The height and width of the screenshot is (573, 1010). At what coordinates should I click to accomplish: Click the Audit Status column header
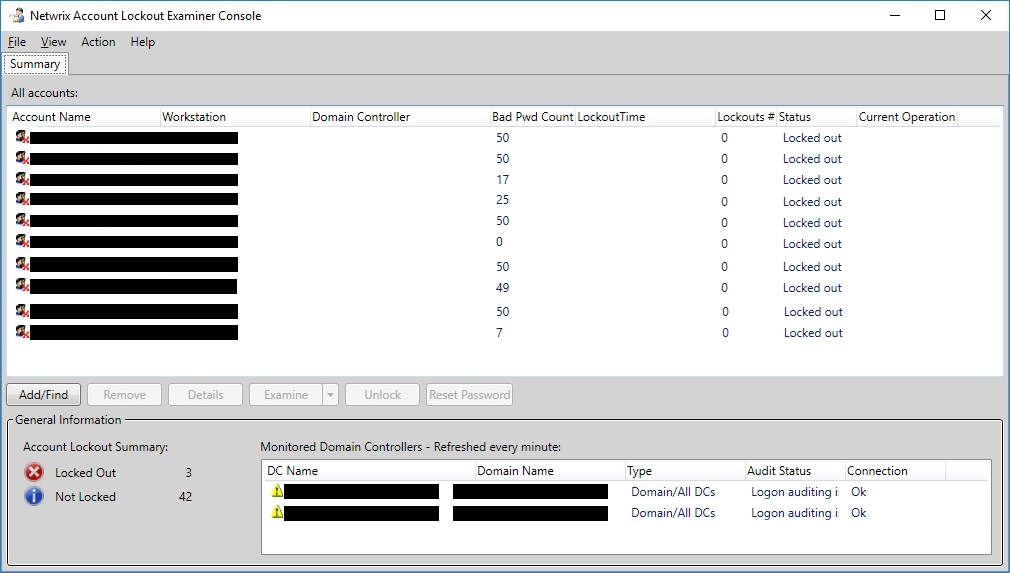click(x=795, y=471)
